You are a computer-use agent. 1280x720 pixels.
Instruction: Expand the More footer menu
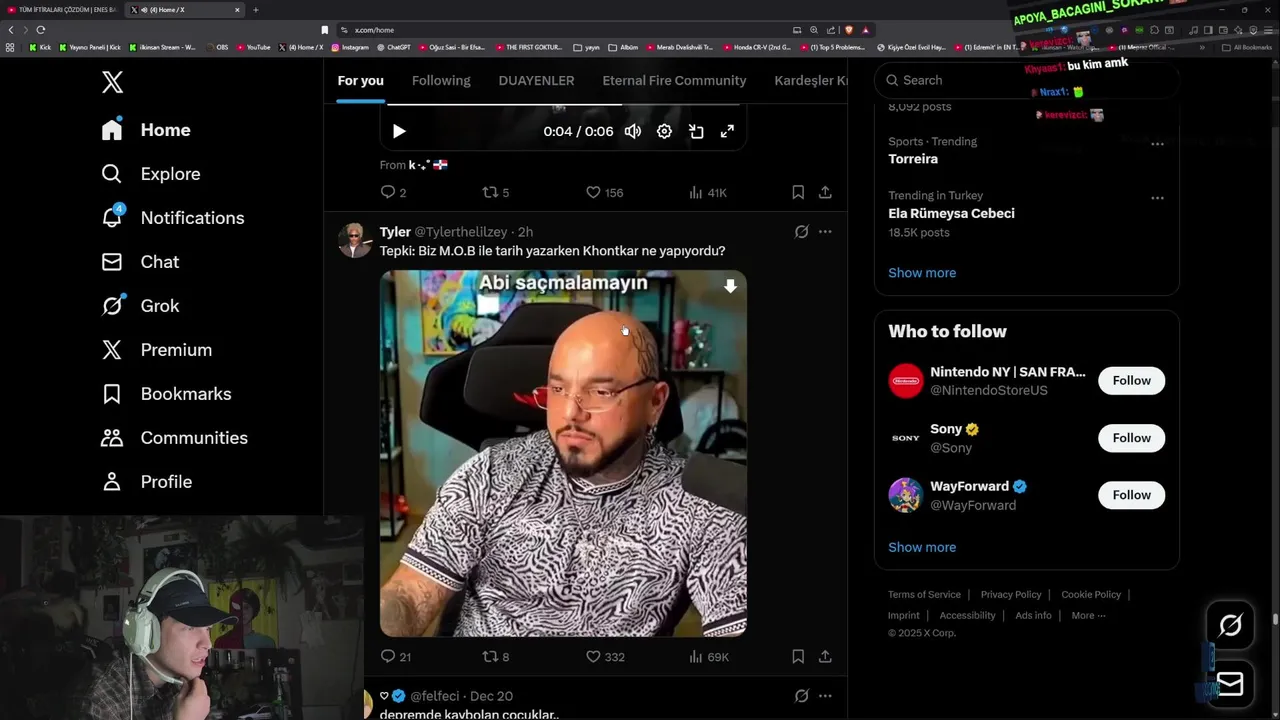(1088, 615)
